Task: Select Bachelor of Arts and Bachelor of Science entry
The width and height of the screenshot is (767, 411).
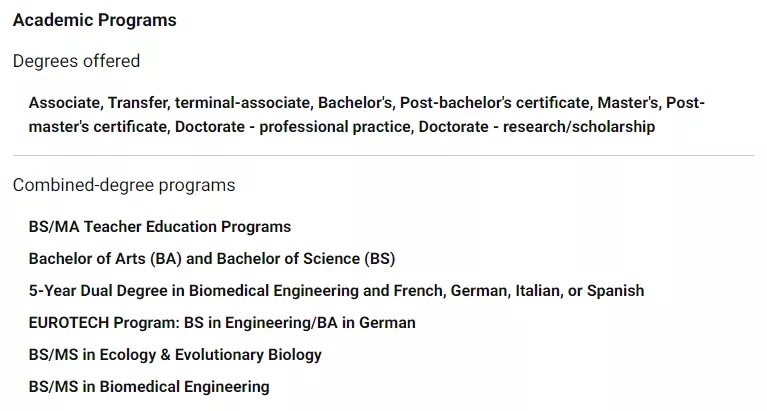Action: coord(212,259)
